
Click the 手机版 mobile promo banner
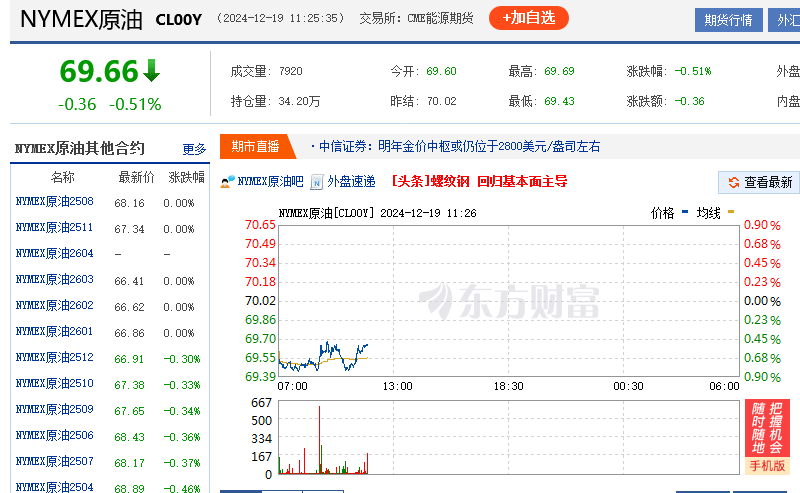point(767,437)
